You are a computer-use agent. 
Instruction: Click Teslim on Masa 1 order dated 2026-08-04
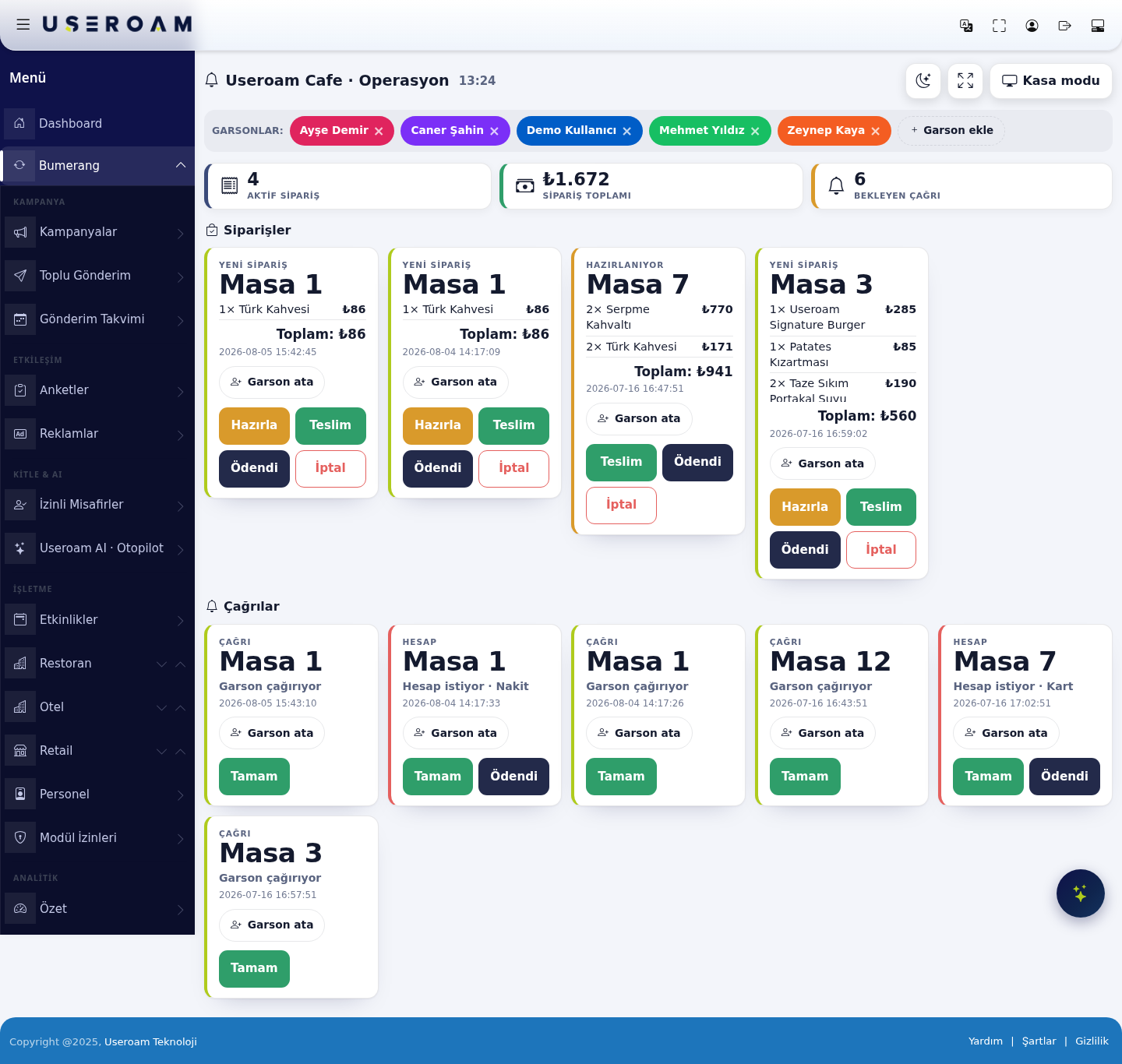click(x=513, y=425)
